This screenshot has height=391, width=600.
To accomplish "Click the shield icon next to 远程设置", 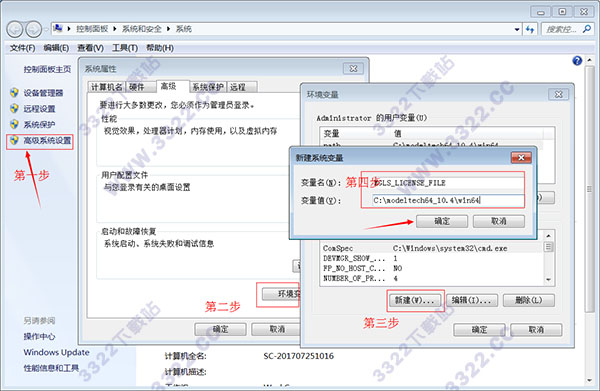I will tap(14, 109).
